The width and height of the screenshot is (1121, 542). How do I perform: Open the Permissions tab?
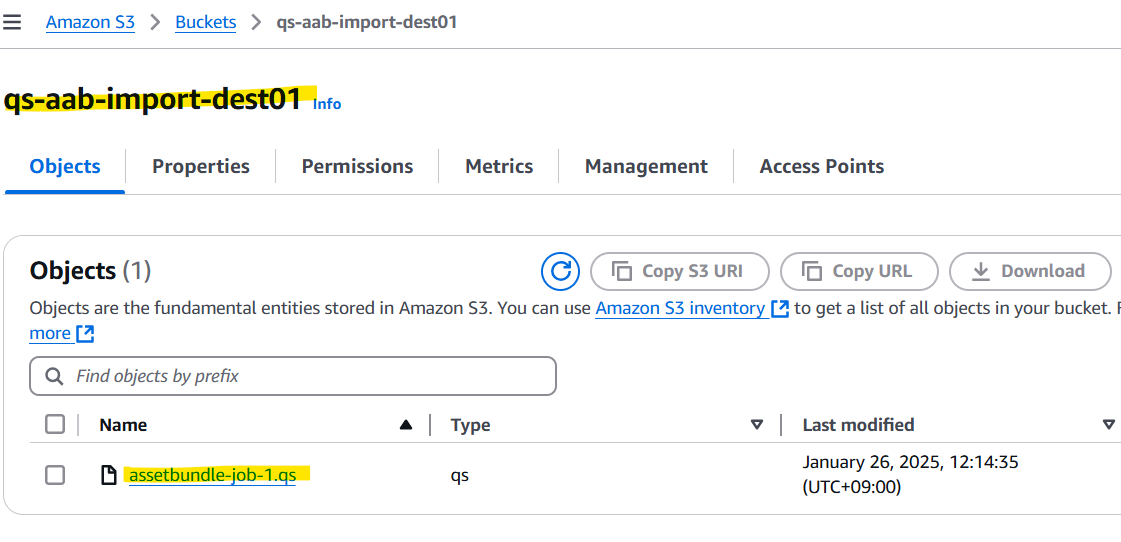click(x=357, y=167)
